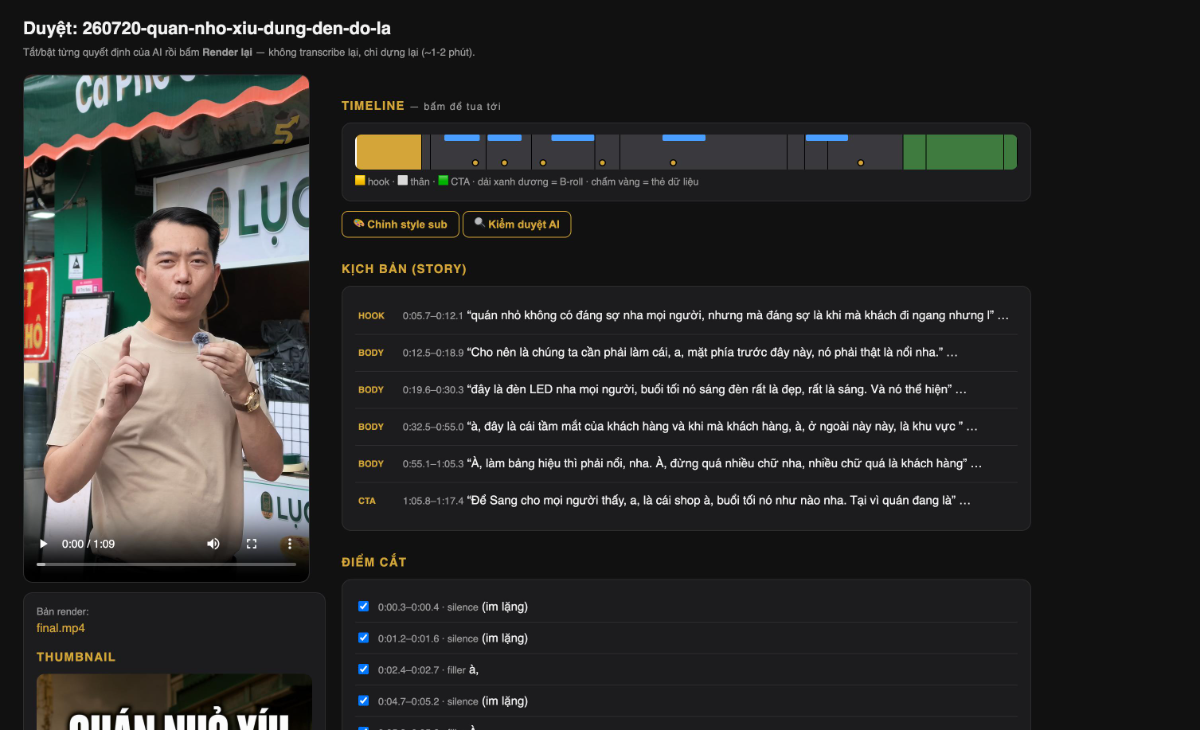
Task: Select the leftmost blue B-roll bar on timeline
Action: (x=462, y=138)
